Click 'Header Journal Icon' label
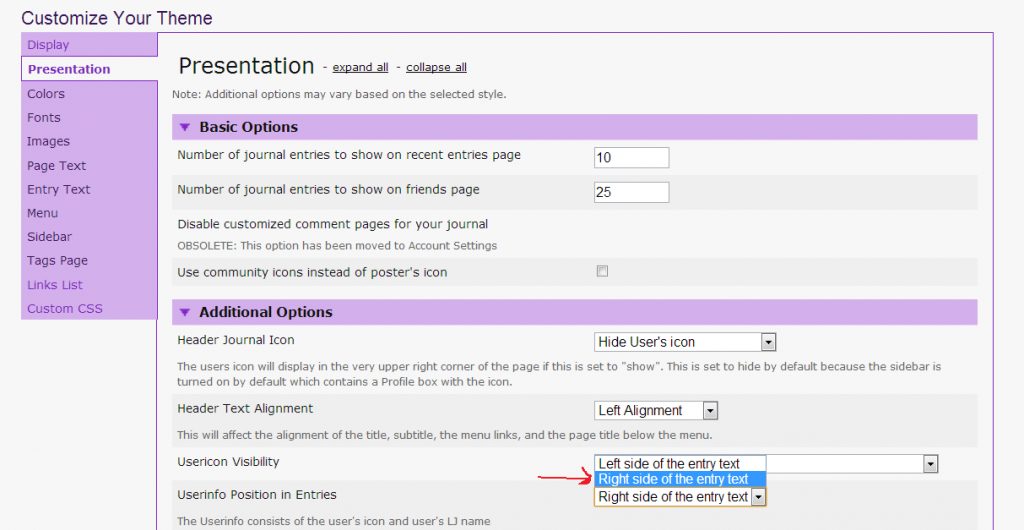Image resolution: width=1024 pixels, height=530 pixels. point(236,340)
